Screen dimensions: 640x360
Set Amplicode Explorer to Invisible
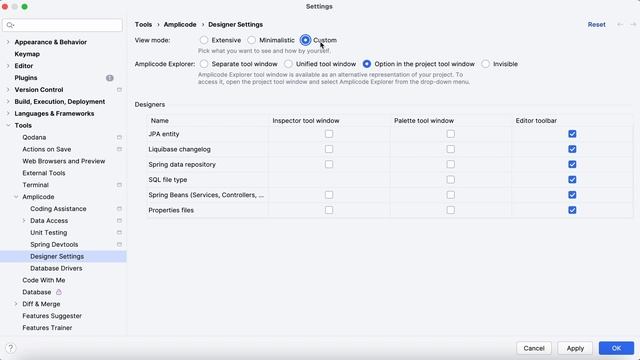point(485,64)
